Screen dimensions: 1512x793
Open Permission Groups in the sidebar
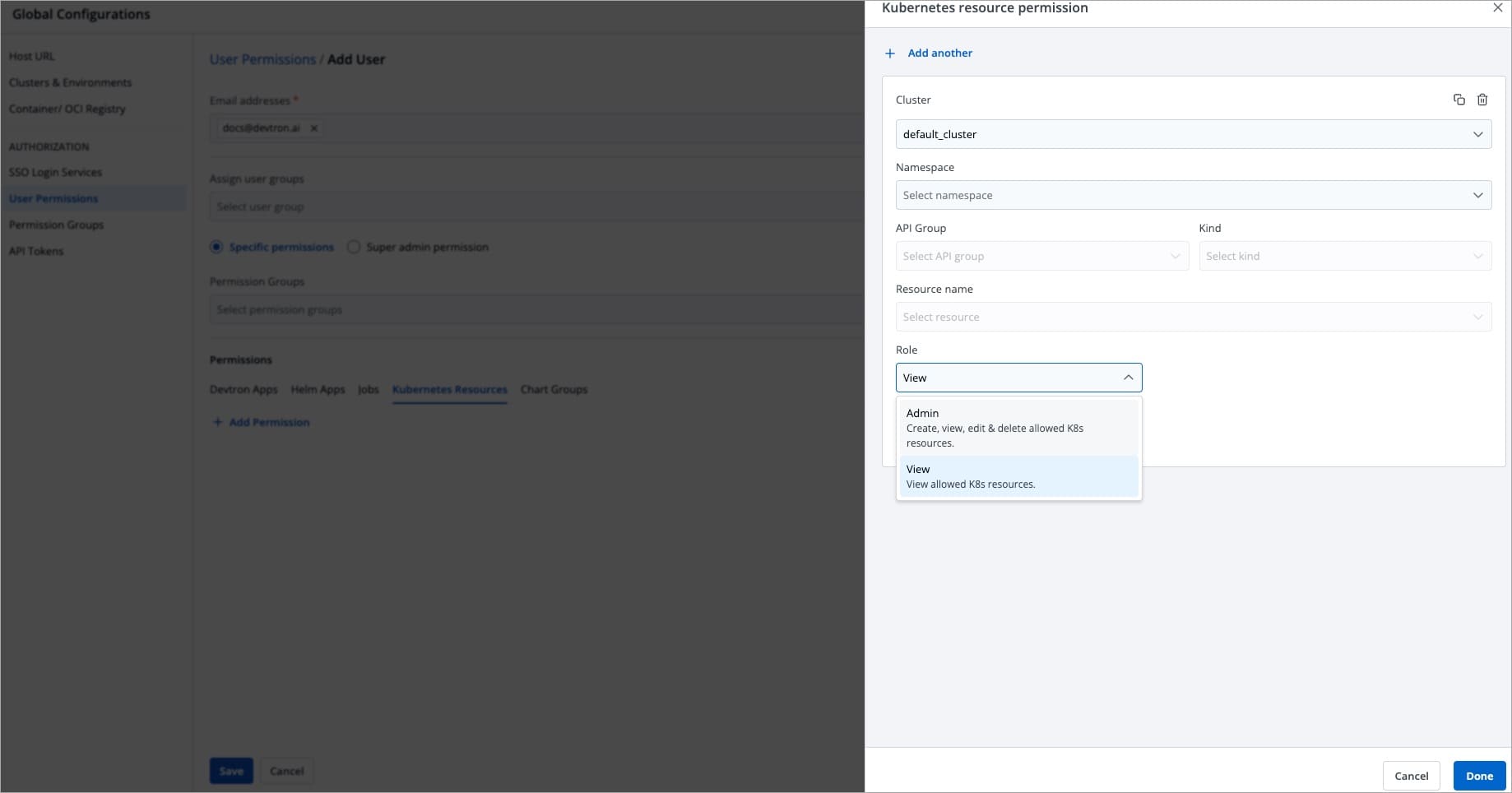pyautogui.click(x=56, y=225)
